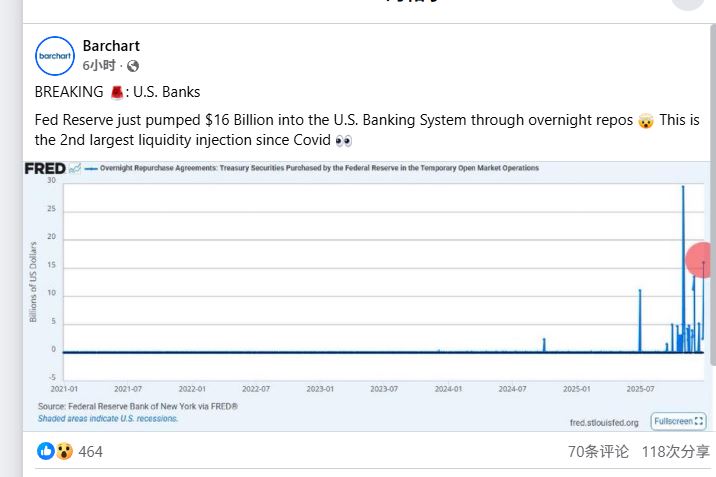716x477 pixels.
Task: Click the blue legend line in chart title
Action: pyautogui.click(x=90, y=169)
